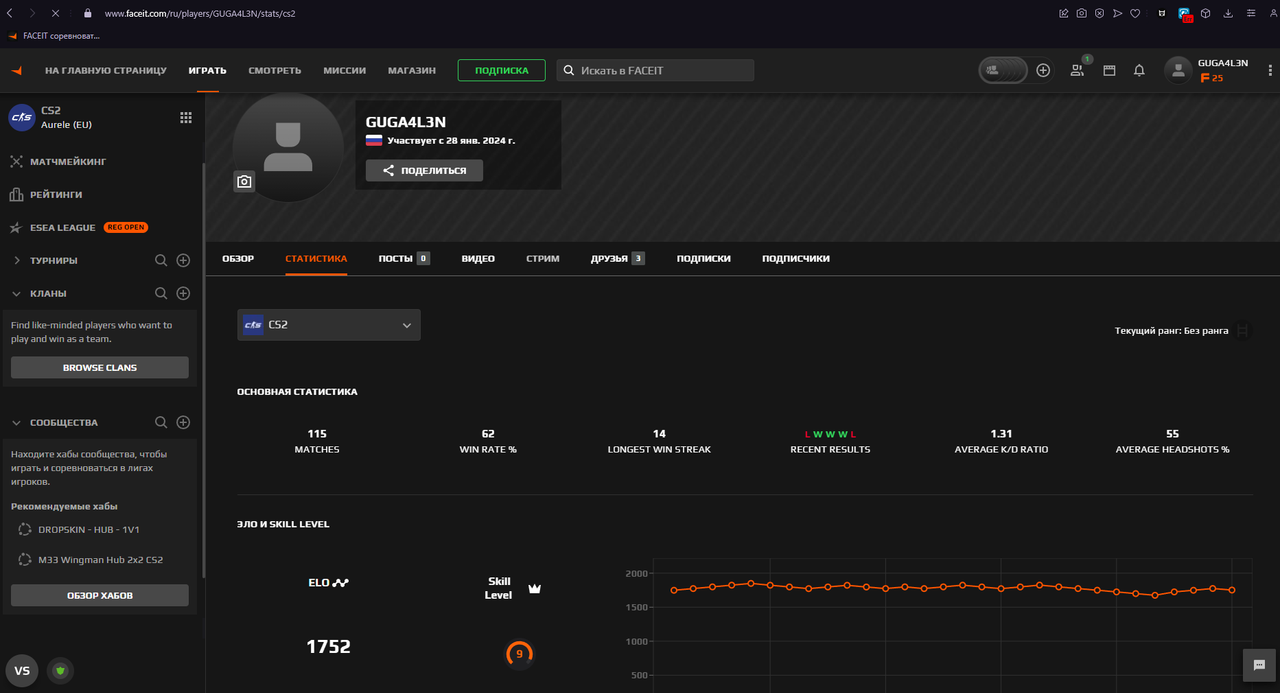Click the large profile avatar picture
Viewport: 1280px width, 693px height.
(288, 147)
